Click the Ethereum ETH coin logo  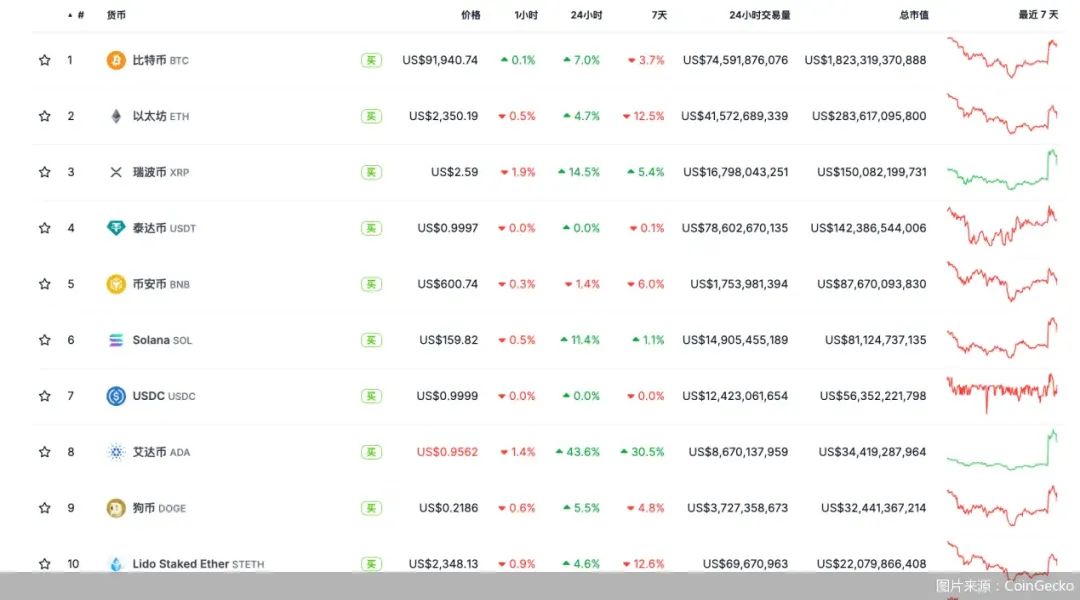coord(116,115)
